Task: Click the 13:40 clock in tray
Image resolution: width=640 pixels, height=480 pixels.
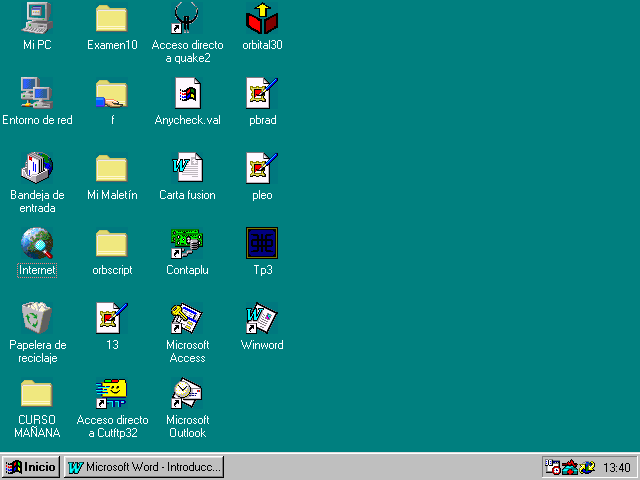Action: 617,467
